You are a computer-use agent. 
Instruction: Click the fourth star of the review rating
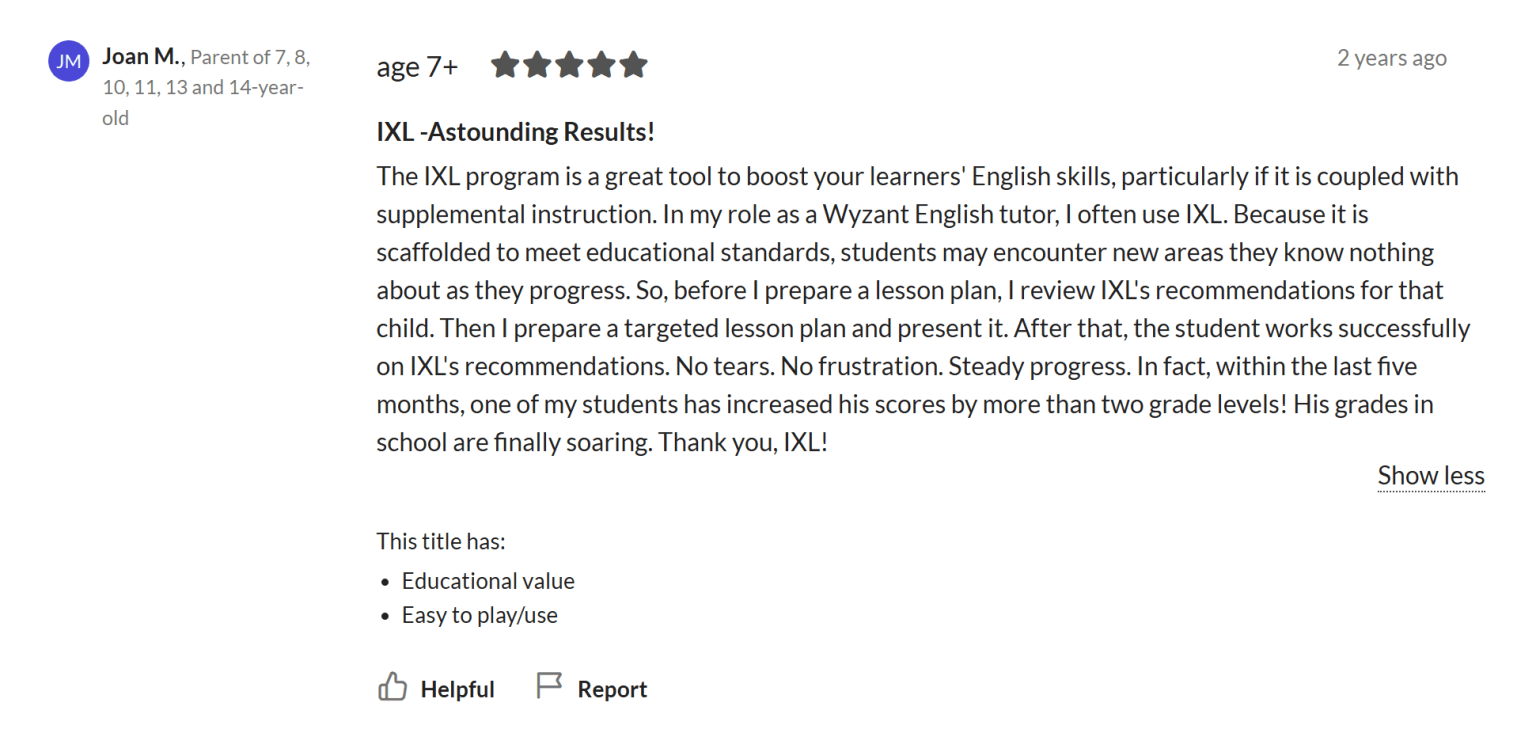[602, 64]
